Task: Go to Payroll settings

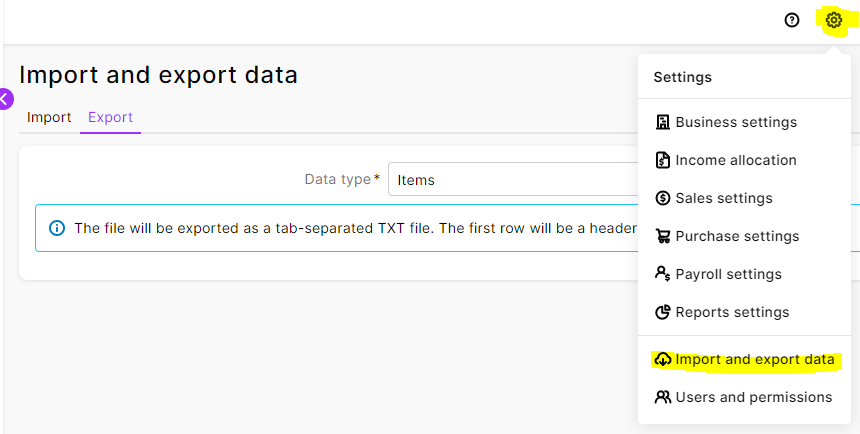Action: pyautogui.click(x=728, y=274)
